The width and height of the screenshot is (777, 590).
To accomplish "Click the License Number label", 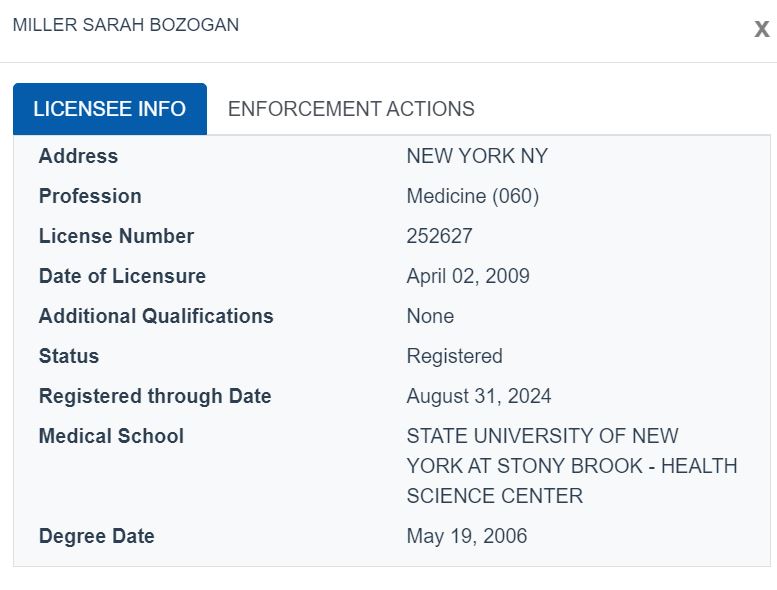I will point(116,236).
